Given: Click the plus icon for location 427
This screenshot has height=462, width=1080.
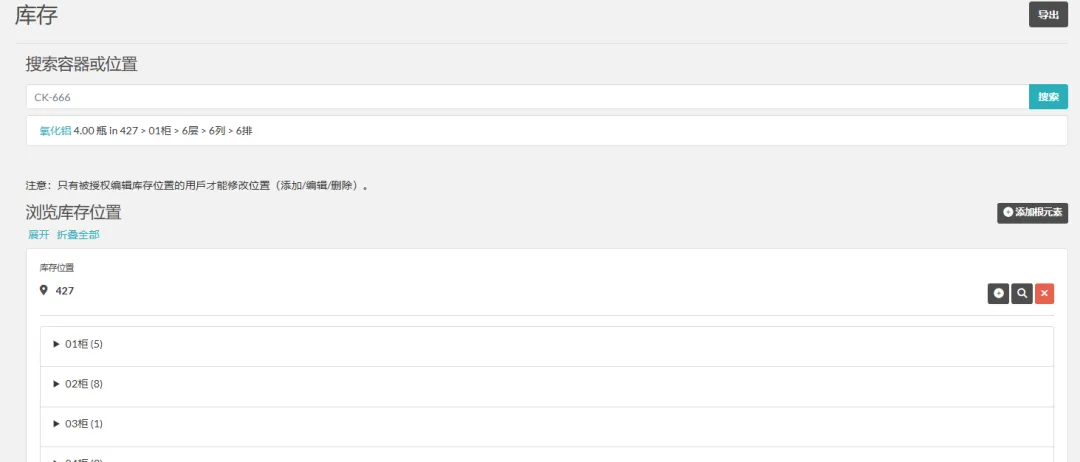Looking at the screenshot, I should coord(998,293).
